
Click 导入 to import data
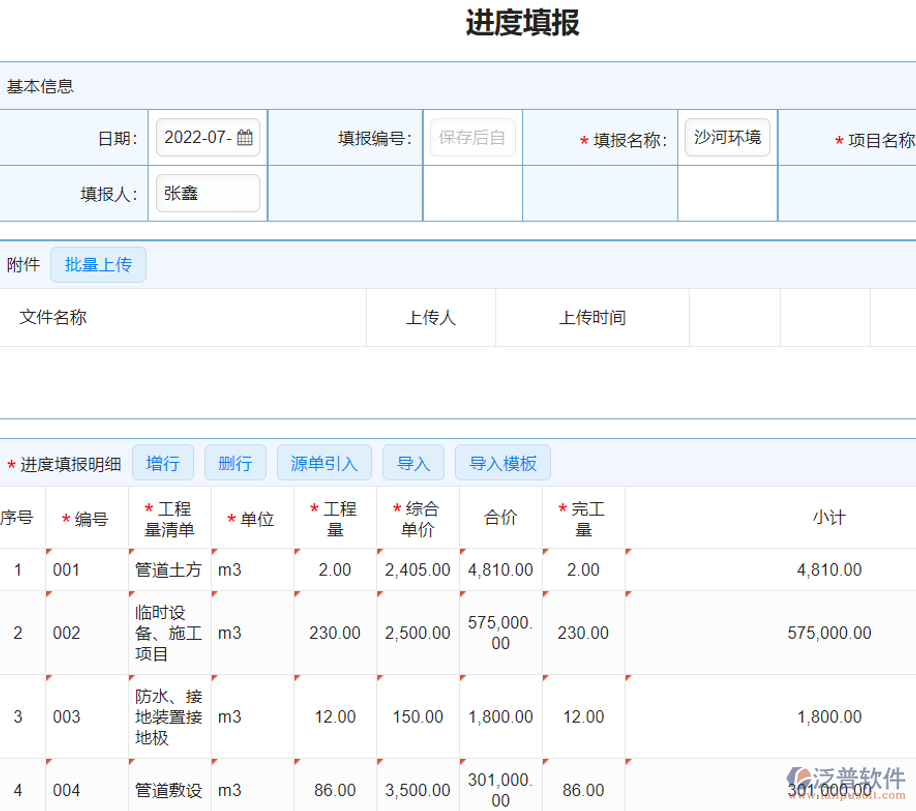tap(413, 462)
